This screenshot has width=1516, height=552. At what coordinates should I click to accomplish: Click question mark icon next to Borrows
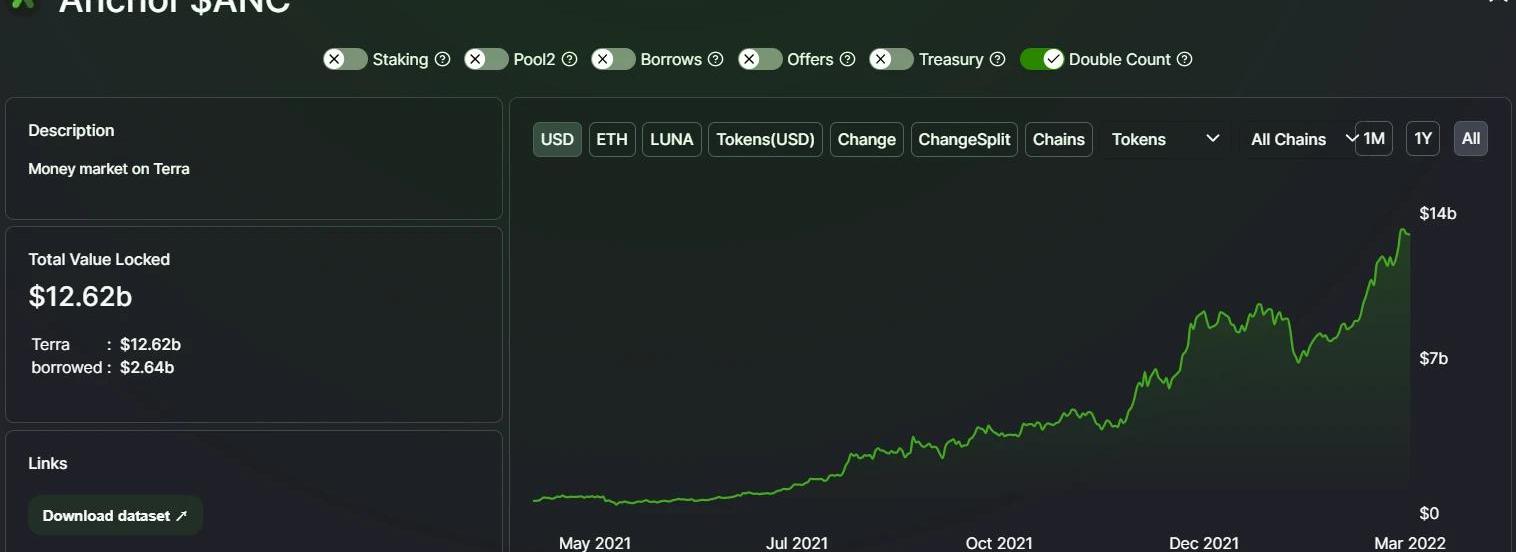[716, 59]
